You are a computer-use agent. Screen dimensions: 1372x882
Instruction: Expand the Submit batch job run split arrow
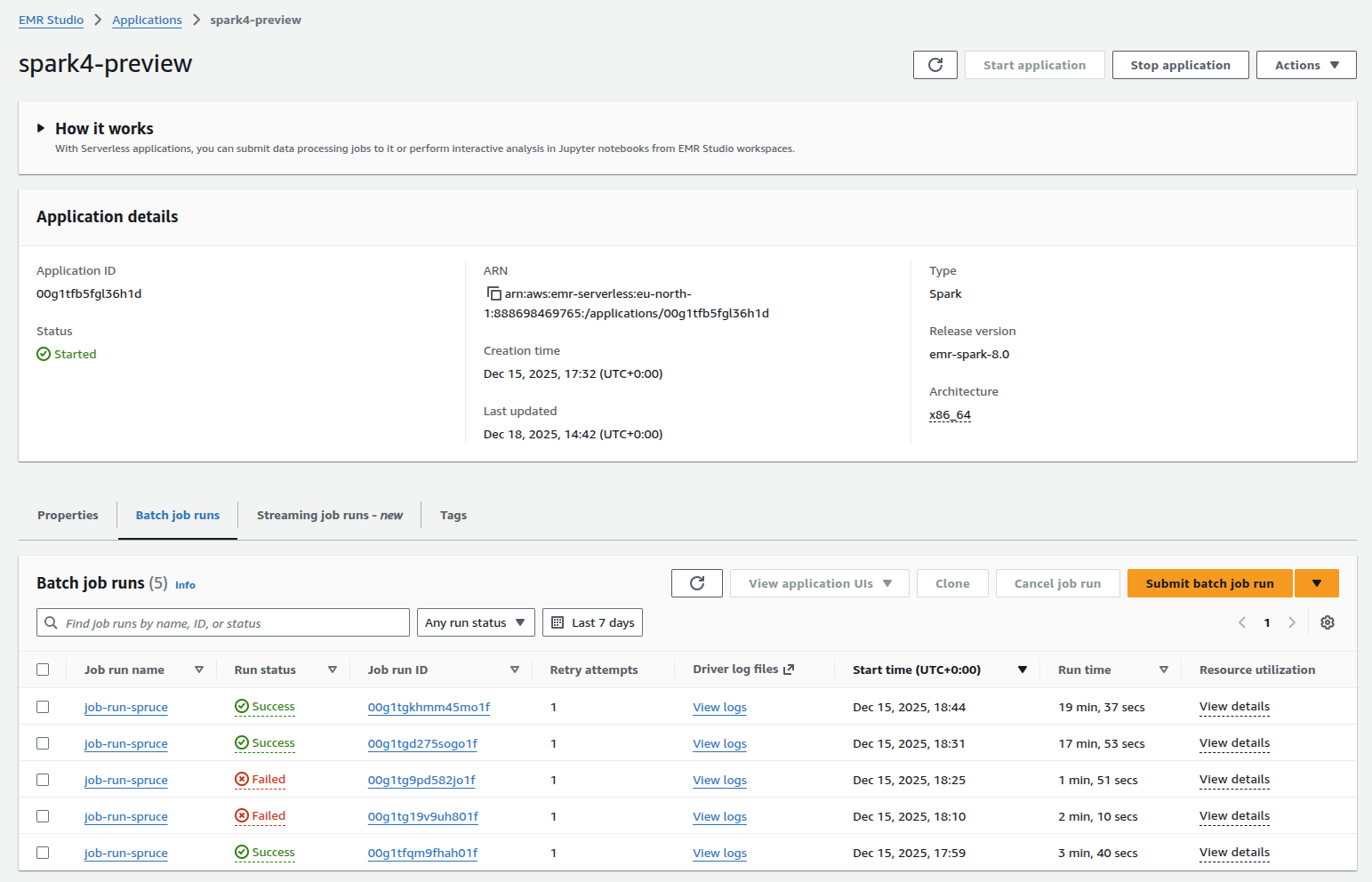pyautogui.click(x=1317, y=582)
